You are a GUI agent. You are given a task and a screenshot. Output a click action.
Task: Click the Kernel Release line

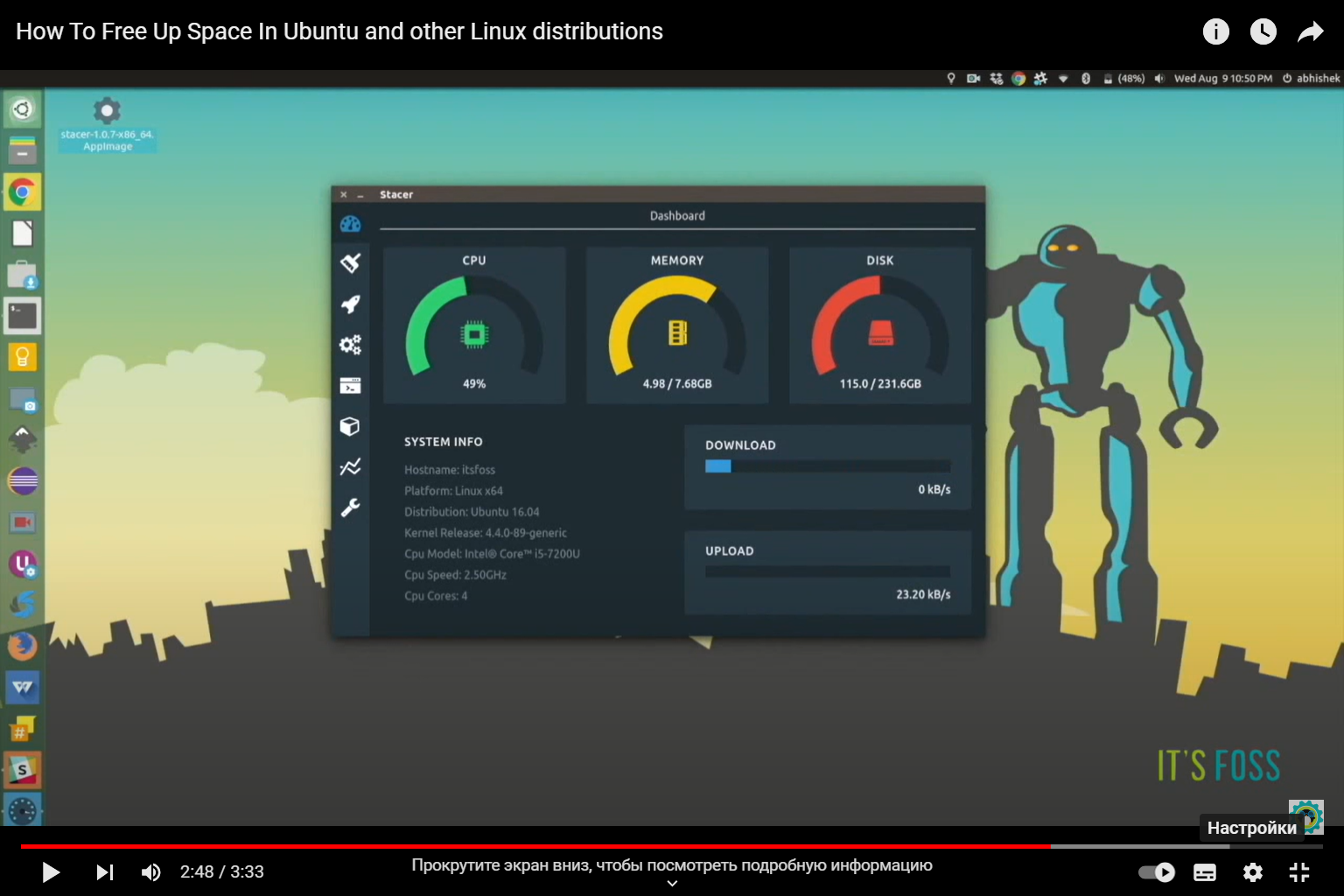pos(486,533)
